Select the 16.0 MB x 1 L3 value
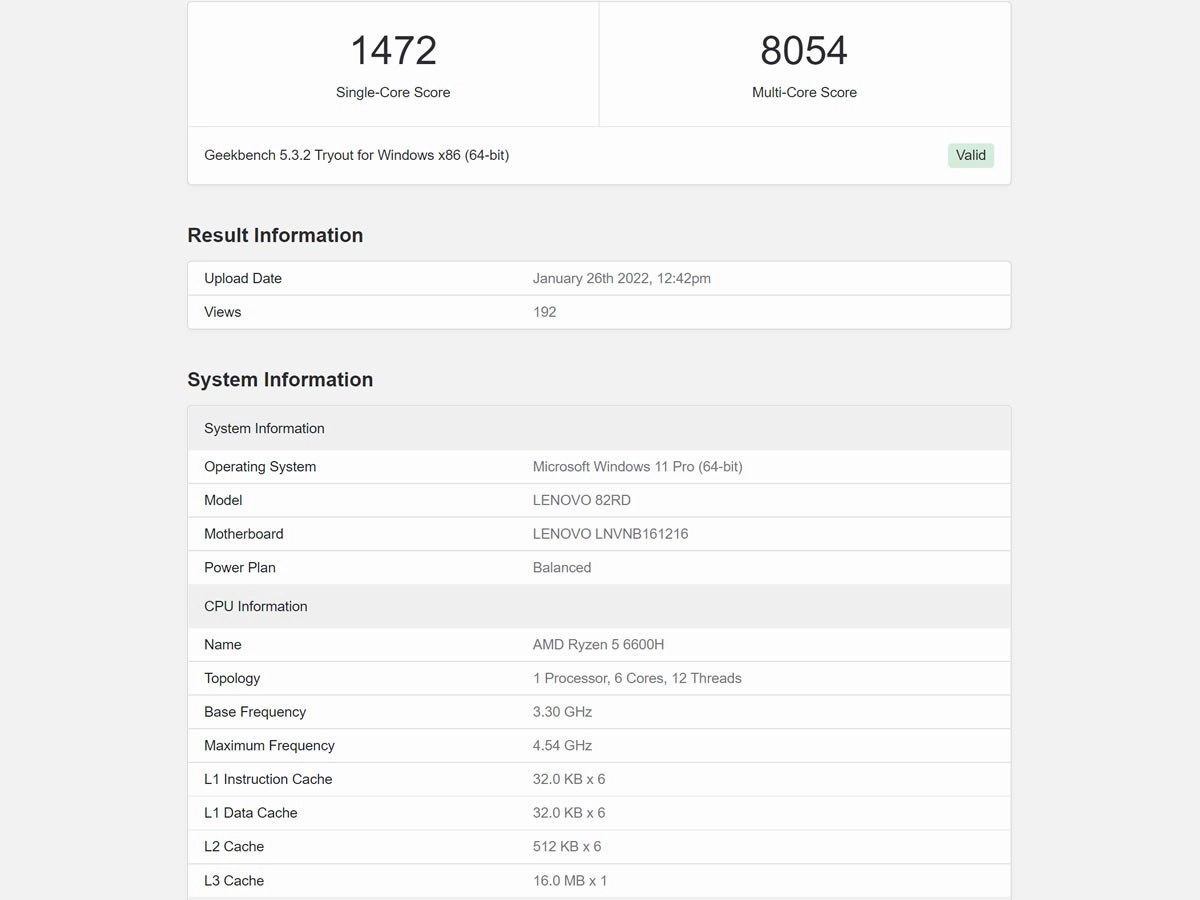1200x900 pixels. tap(570, 881)
